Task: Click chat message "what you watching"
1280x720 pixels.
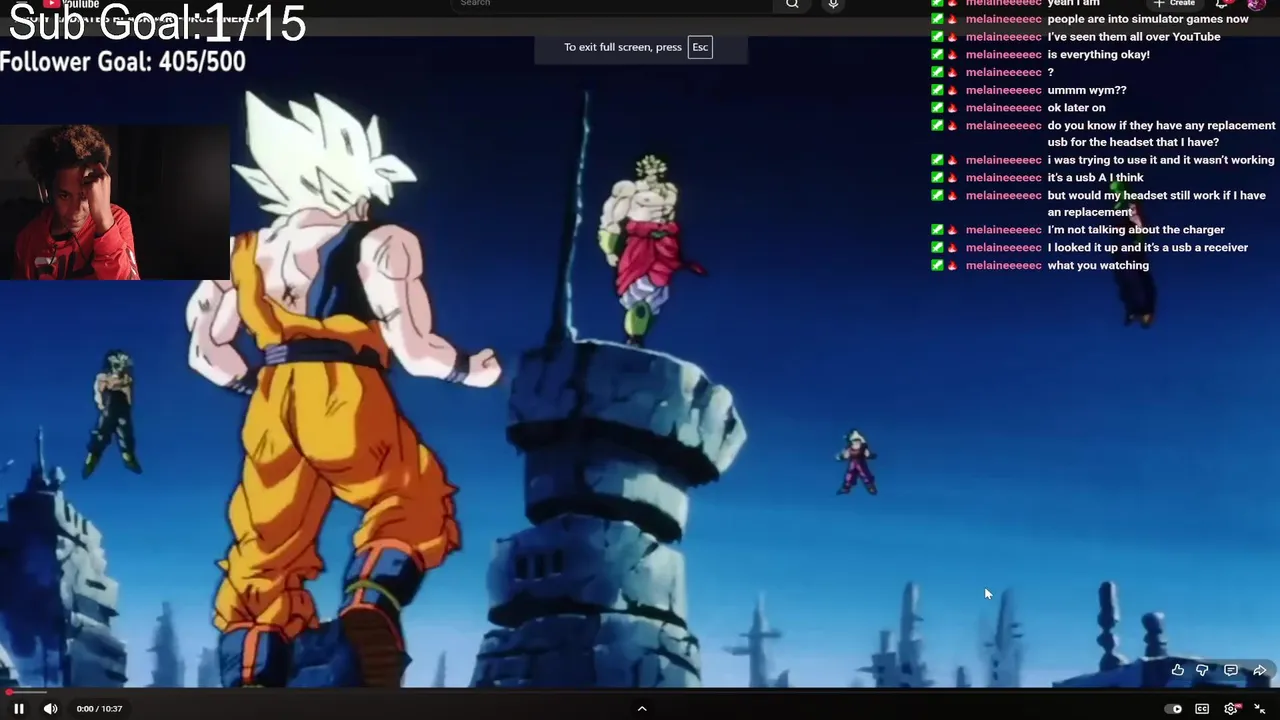Action: [x=1098, y=265]
